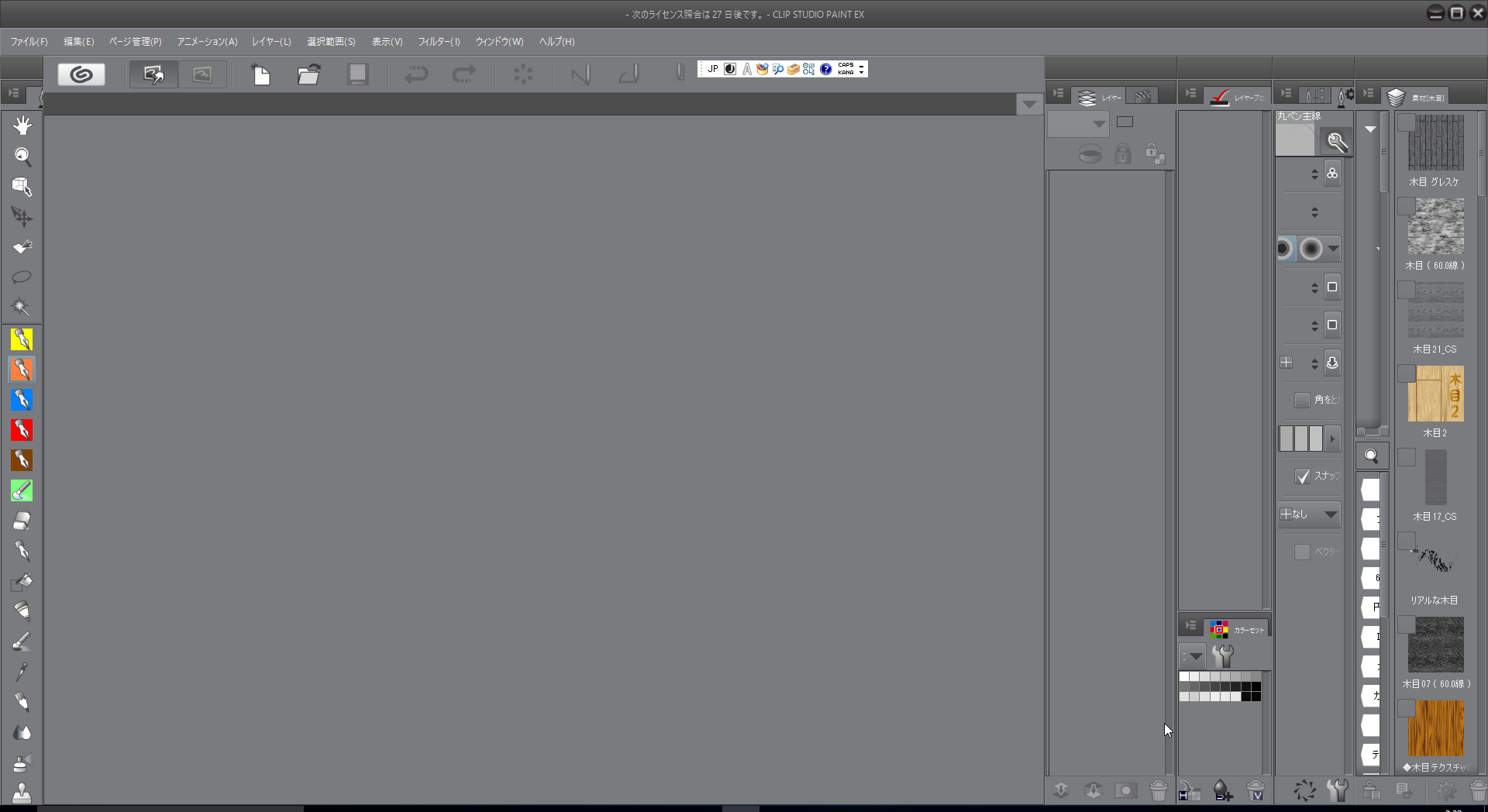The height and width of the screenshot is (812, 1488).
Task: Select the first anti-aliasing level box
Action: (1286, 439)
